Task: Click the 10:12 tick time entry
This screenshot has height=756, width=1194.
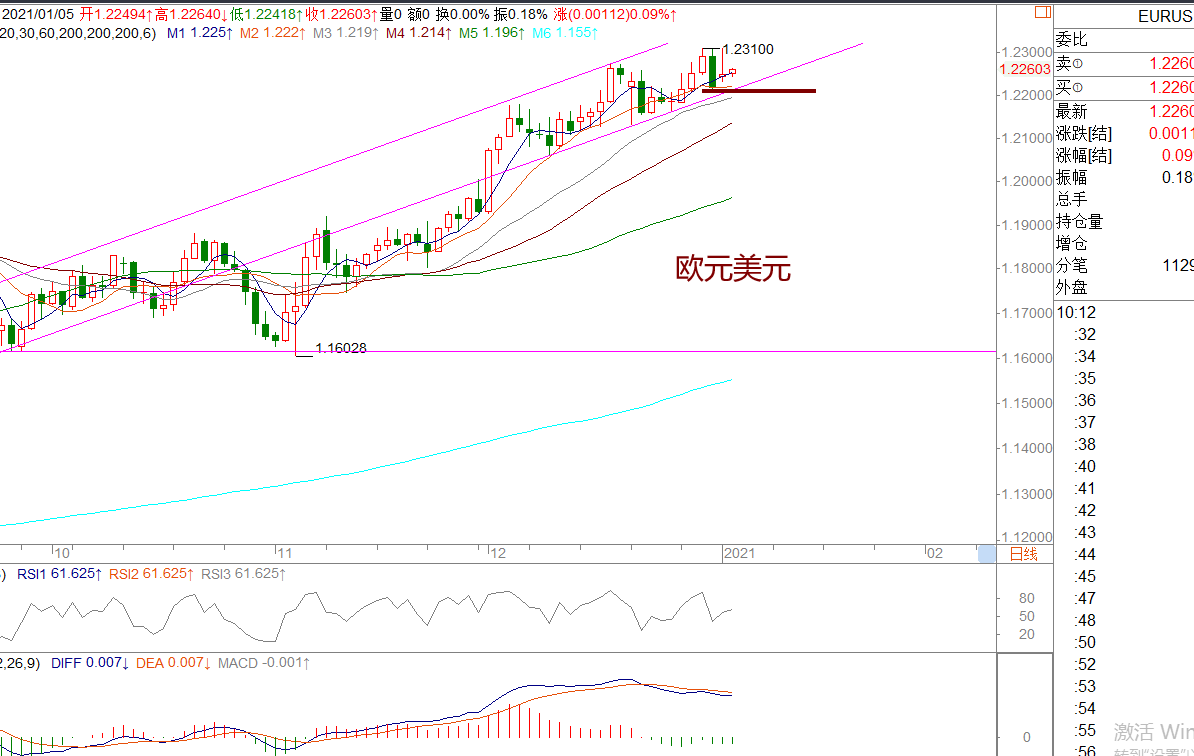Action: (1076, 312)
